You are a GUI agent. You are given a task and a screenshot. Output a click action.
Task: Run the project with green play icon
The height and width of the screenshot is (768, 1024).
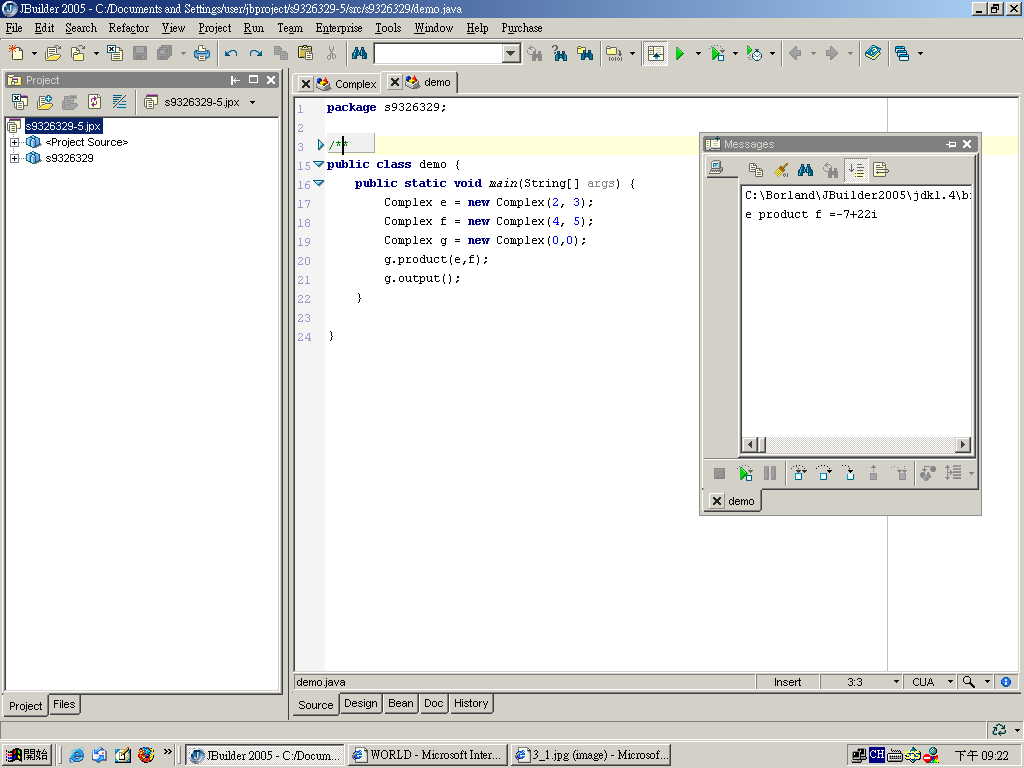click(680, 54)
